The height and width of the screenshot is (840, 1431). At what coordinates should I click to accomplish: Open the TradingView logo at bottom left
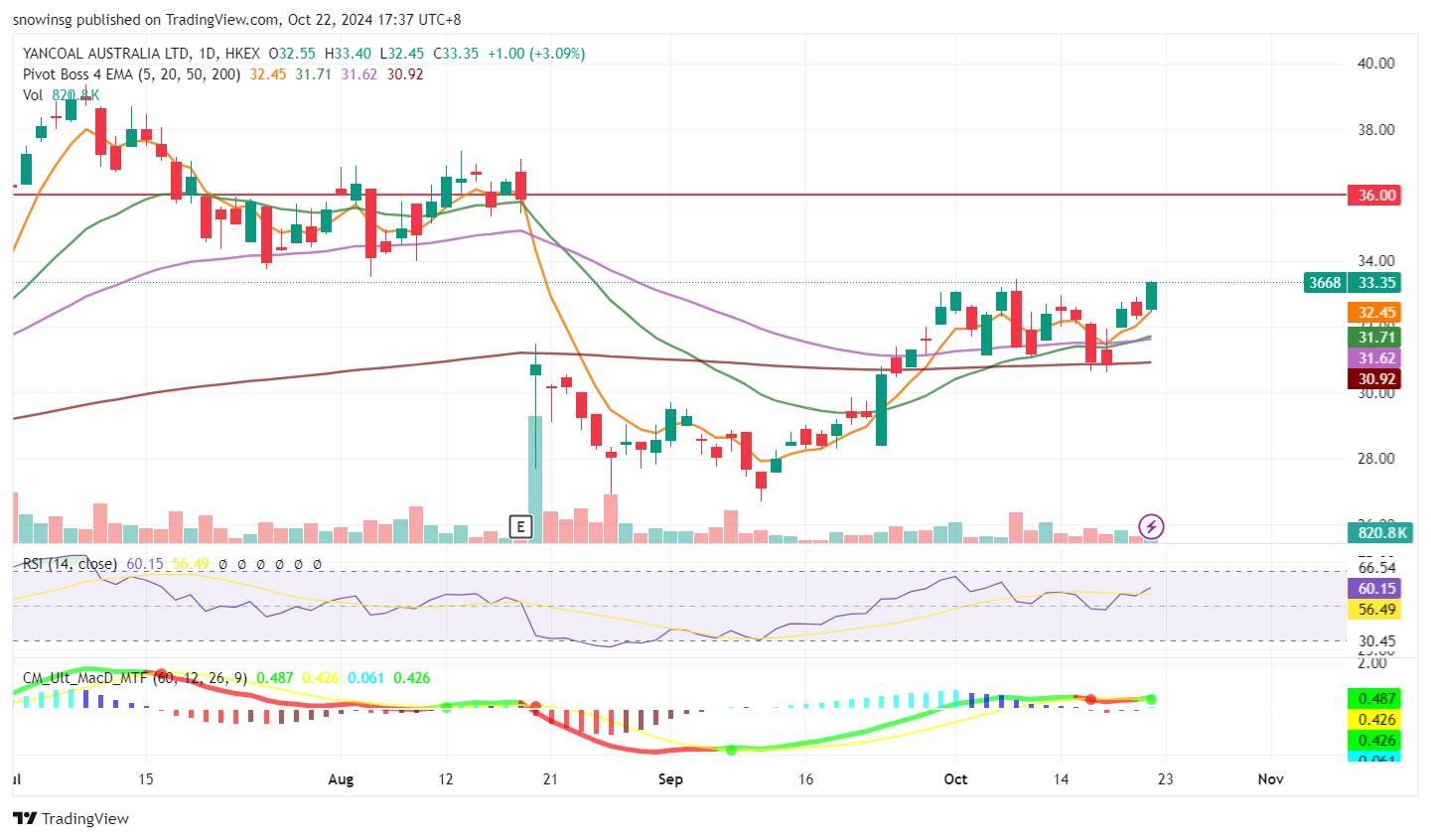click(x=72, y=818)
